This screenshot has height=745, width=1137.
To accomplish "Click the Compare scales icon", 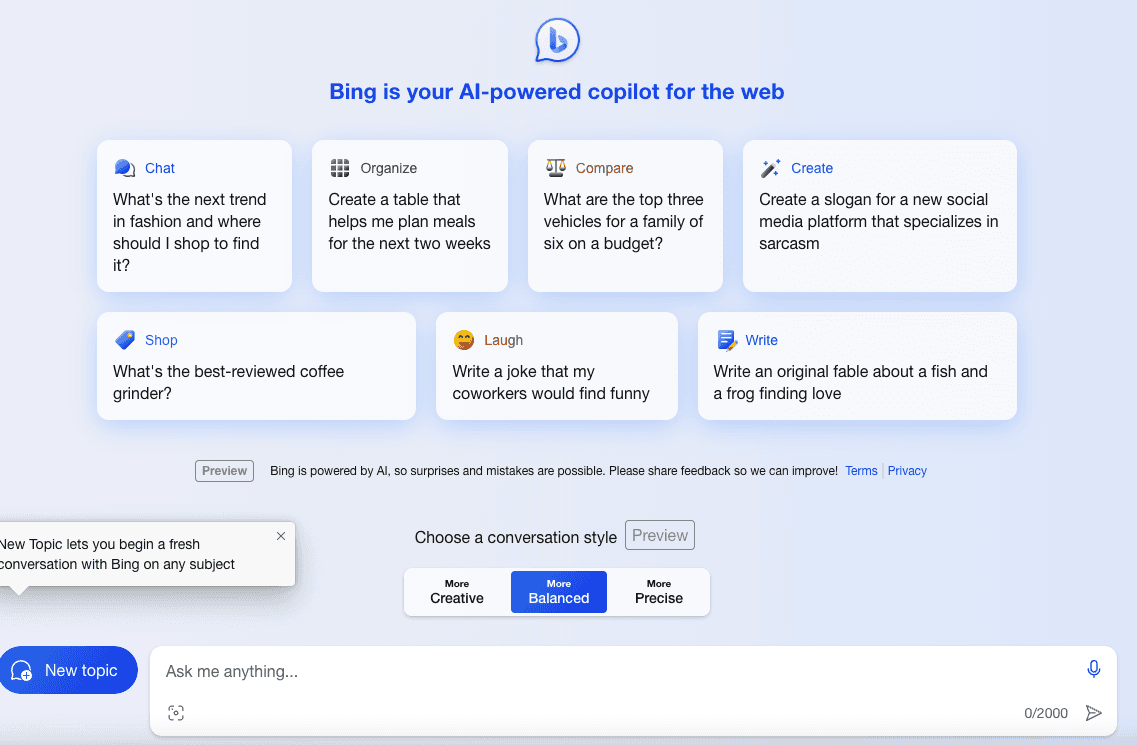I will pos(555,168).
